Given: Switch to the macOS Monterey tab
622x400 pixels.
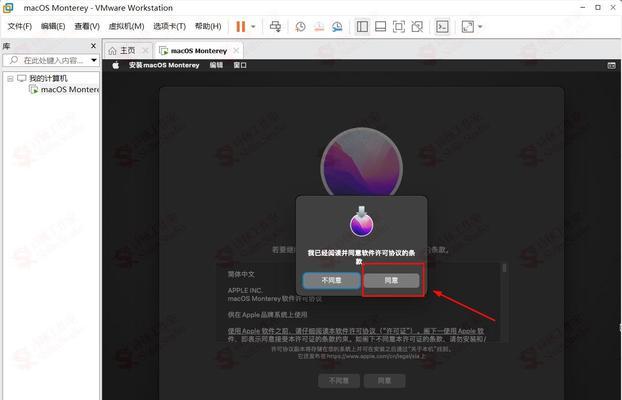Looking at the screenshot, I should 199,51.
